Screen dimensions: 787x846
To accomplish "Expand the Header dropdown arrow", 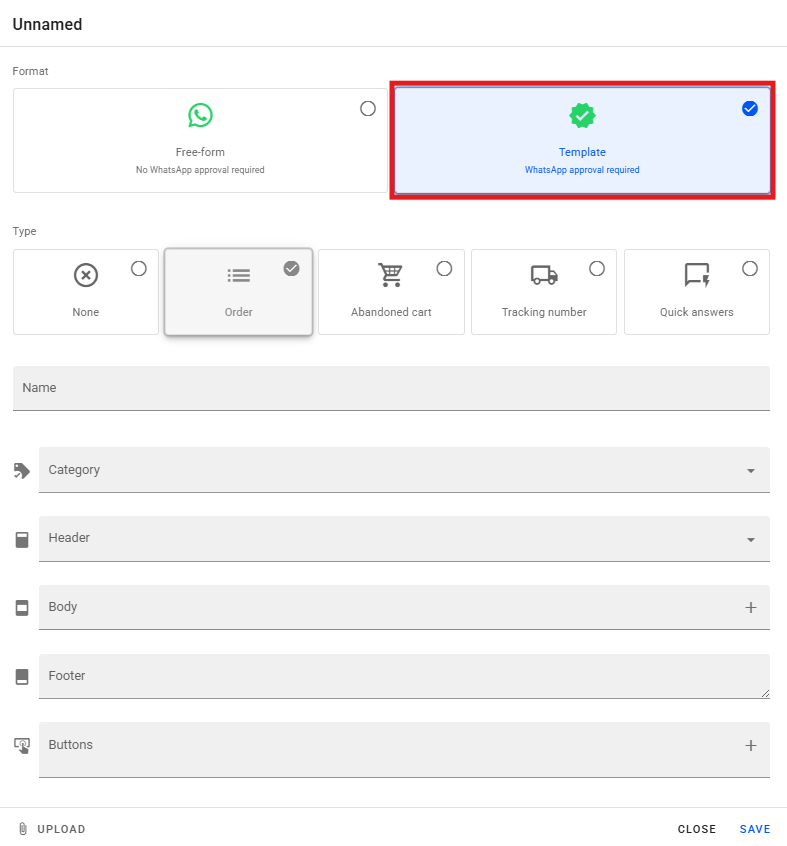I will point(751,540).
